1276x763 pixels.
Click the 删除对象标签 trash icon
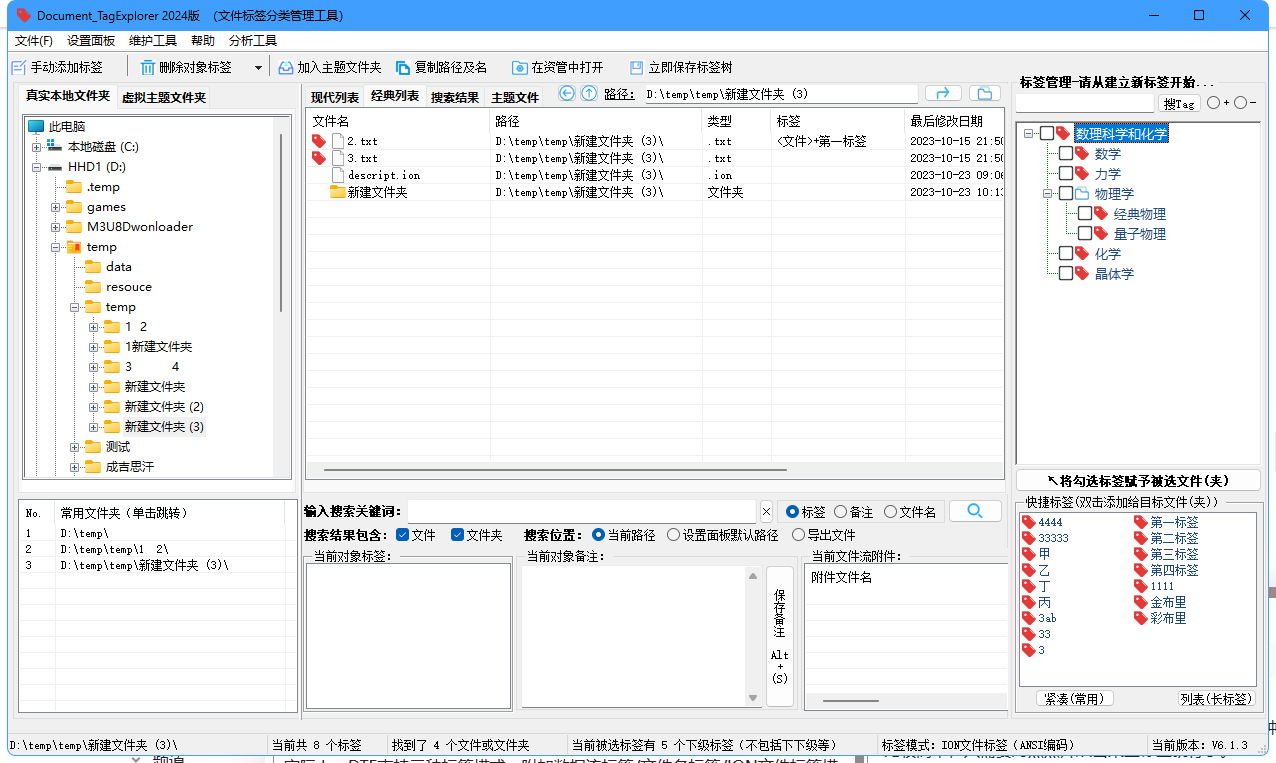[x=147, y=68]
